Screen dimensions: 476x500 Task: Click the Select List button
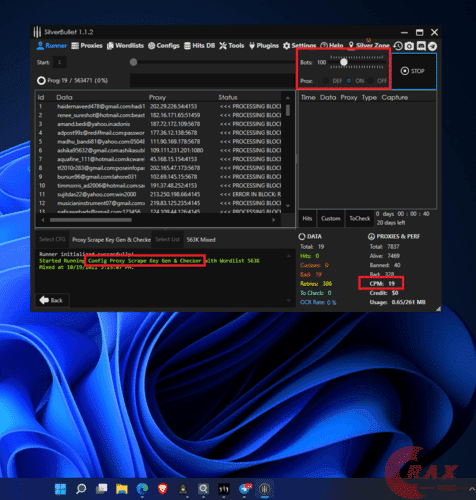coord(167,239)
